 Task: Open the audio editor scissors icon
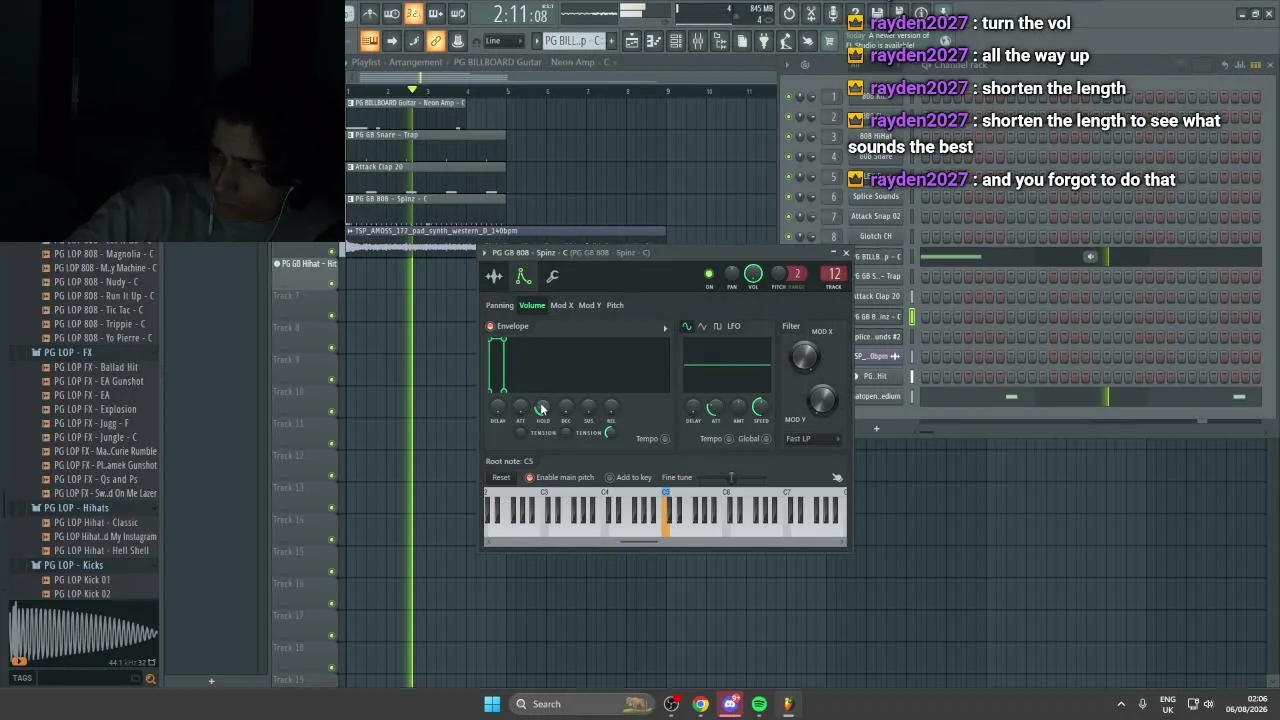[x=811, y=14]
